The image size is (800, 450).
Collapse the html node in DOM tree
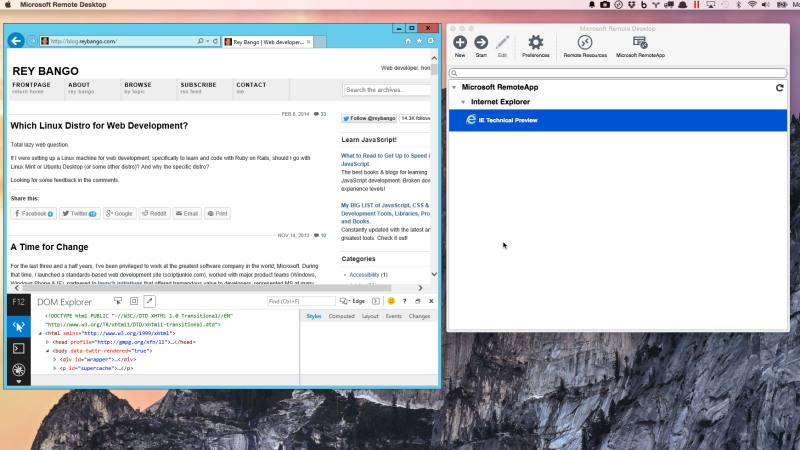tap(40, 333)
